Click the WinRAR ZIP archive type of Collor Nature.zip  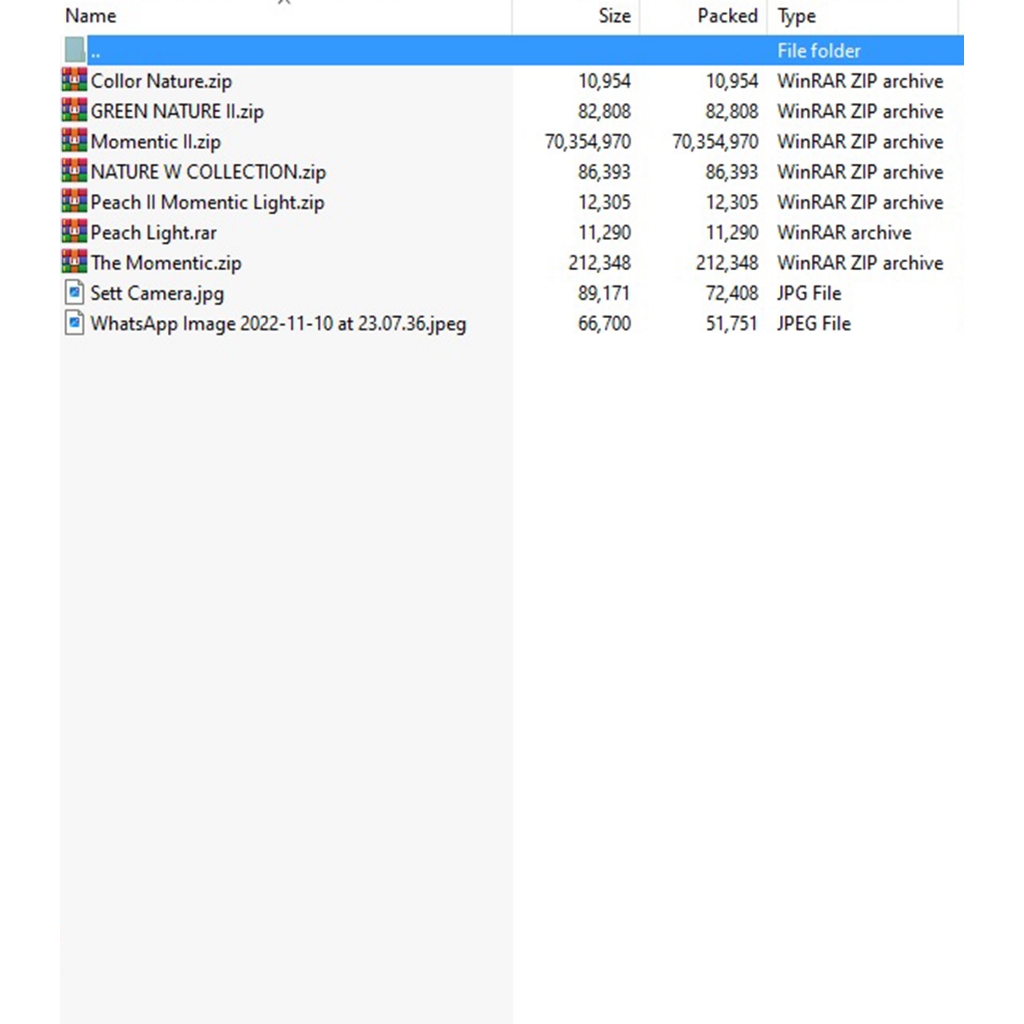point(860,81)
